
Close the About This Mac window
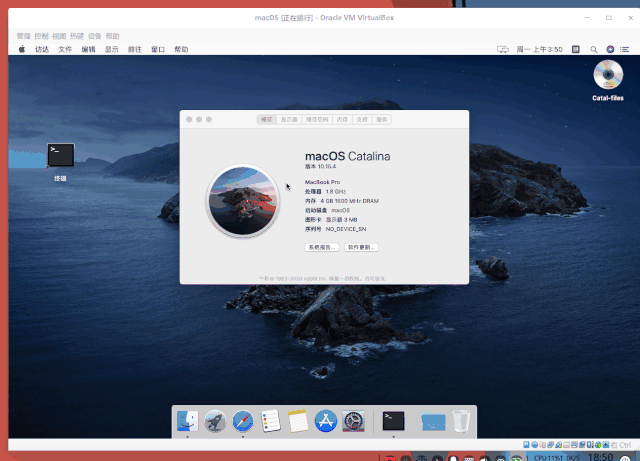tap(189, 119)
